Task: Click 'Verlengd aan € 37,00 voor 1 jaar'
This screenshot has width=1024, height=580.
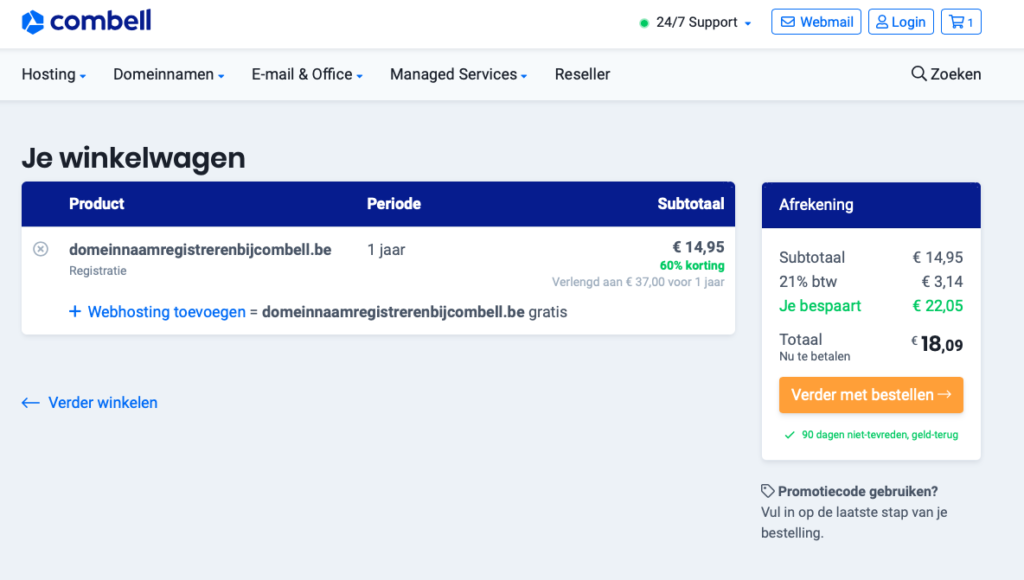Action: tap(638, 282)
